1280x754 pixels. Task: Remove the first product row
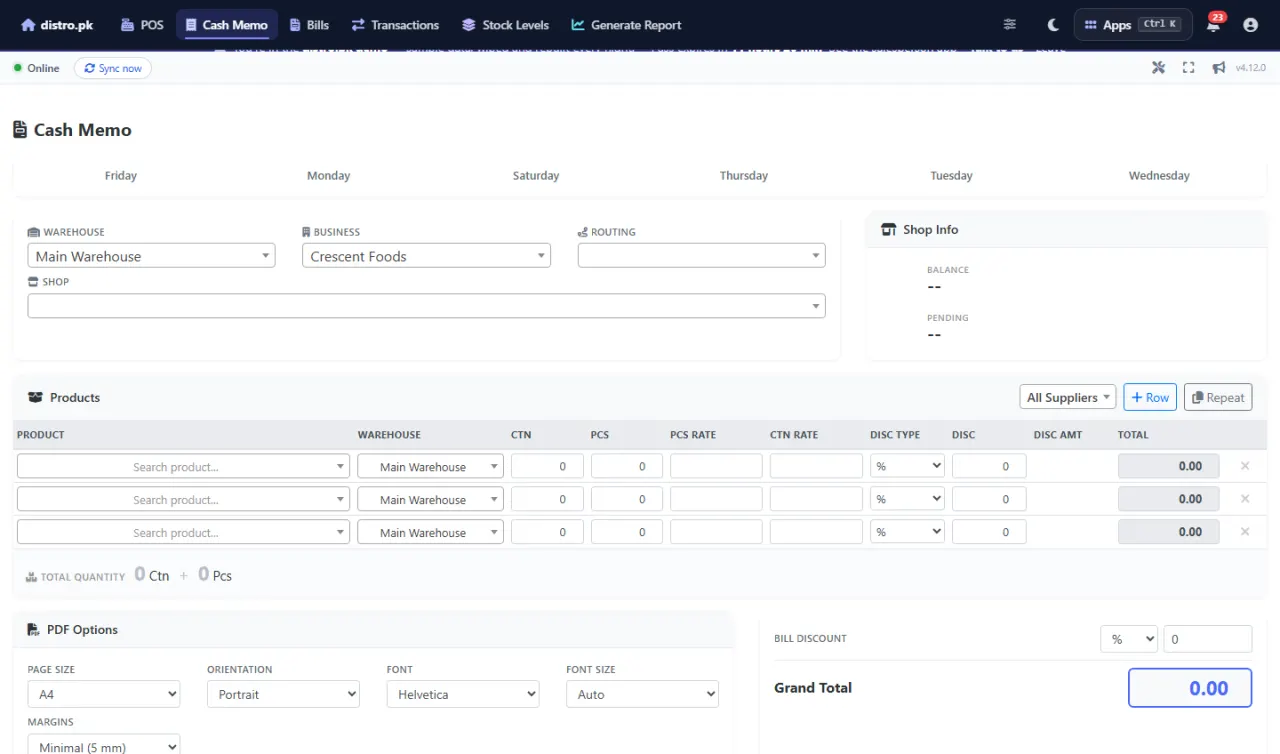point(1245,466)
